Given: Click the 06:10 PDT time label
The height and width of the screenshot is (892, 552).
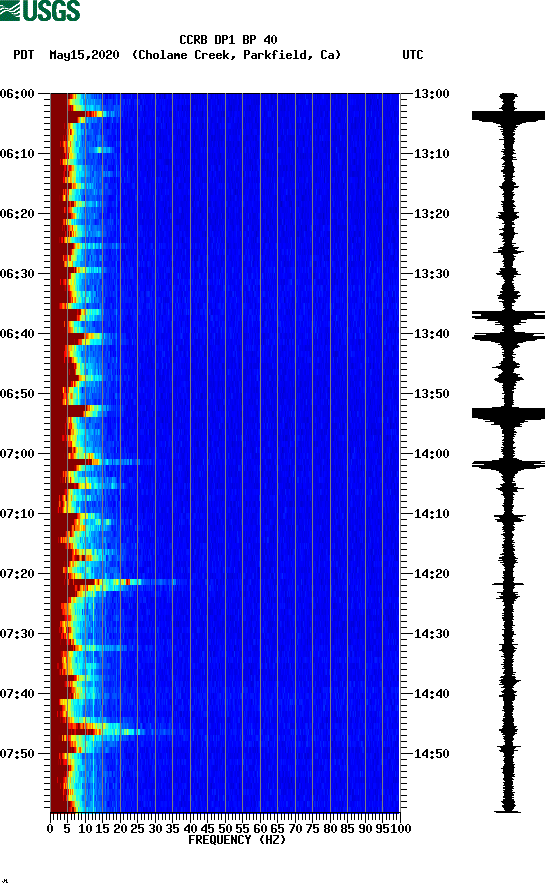Looking at the screenshot, I should click(17, 154).
